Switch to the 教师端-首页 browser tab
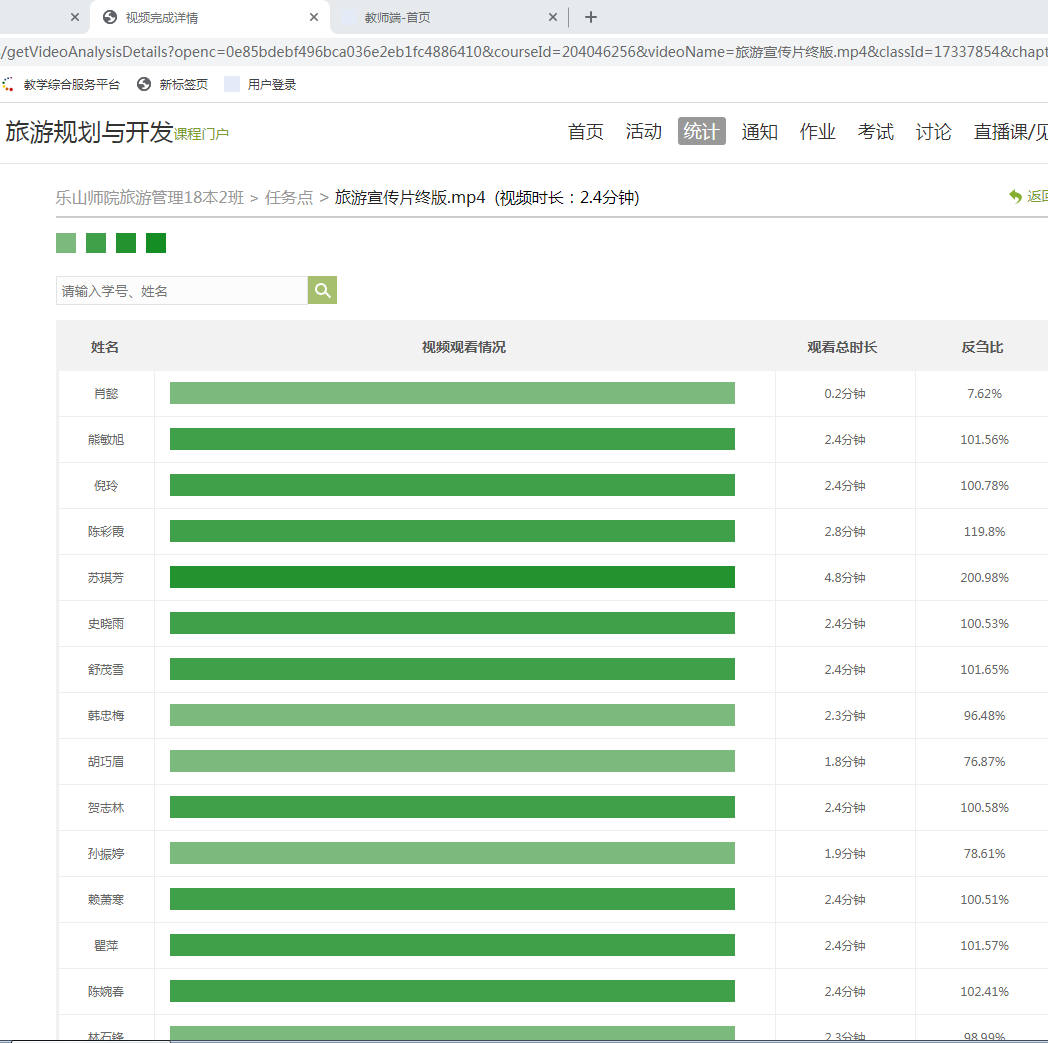1048x1043 pixels. coord(440,17)
